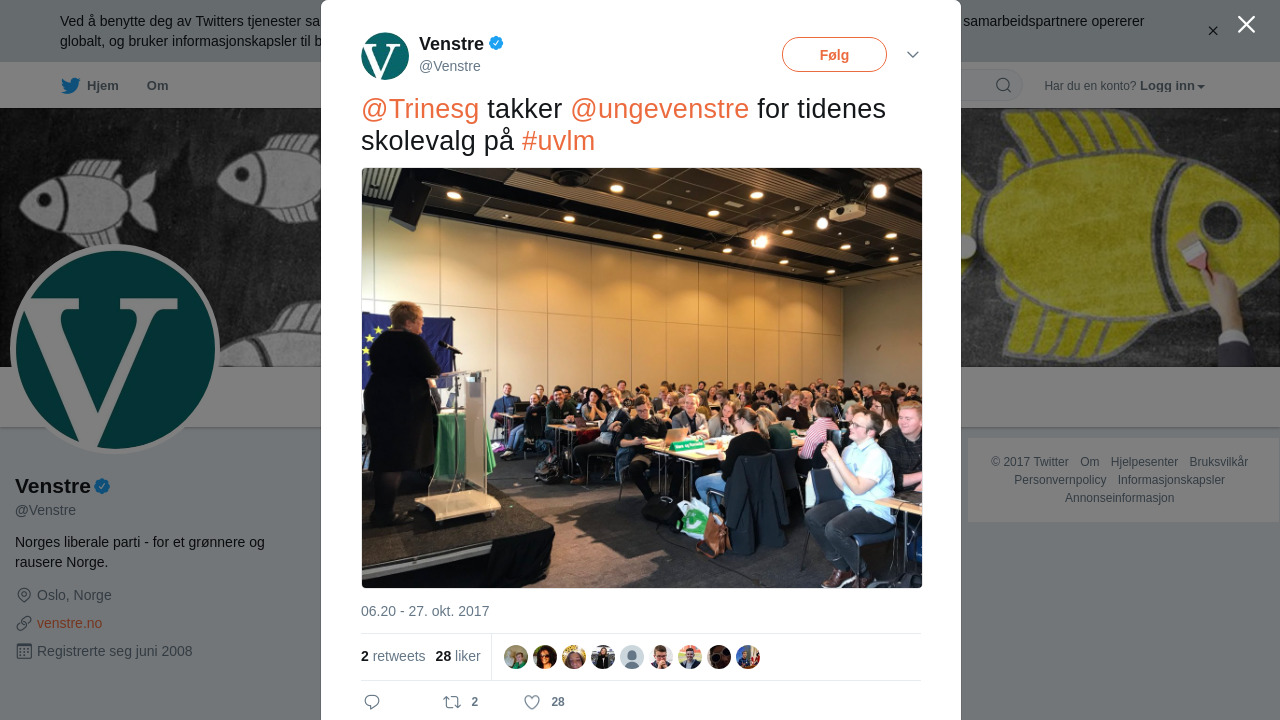
Task: Click the Twitter bird Hjem icon
Action: pos(70,86)
